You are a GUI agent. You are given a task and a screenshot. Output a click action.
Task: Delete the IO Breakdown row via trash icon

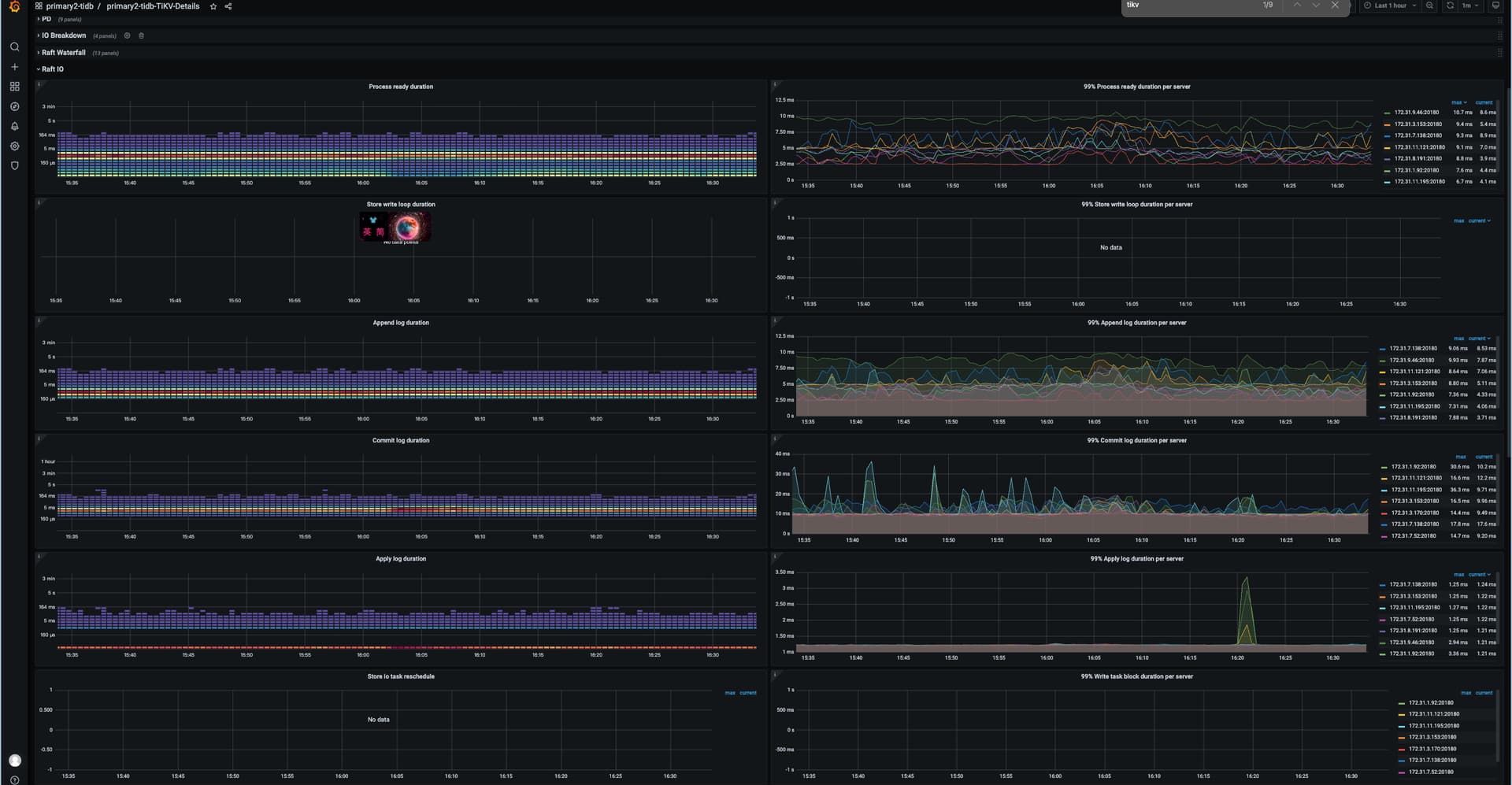141,35
